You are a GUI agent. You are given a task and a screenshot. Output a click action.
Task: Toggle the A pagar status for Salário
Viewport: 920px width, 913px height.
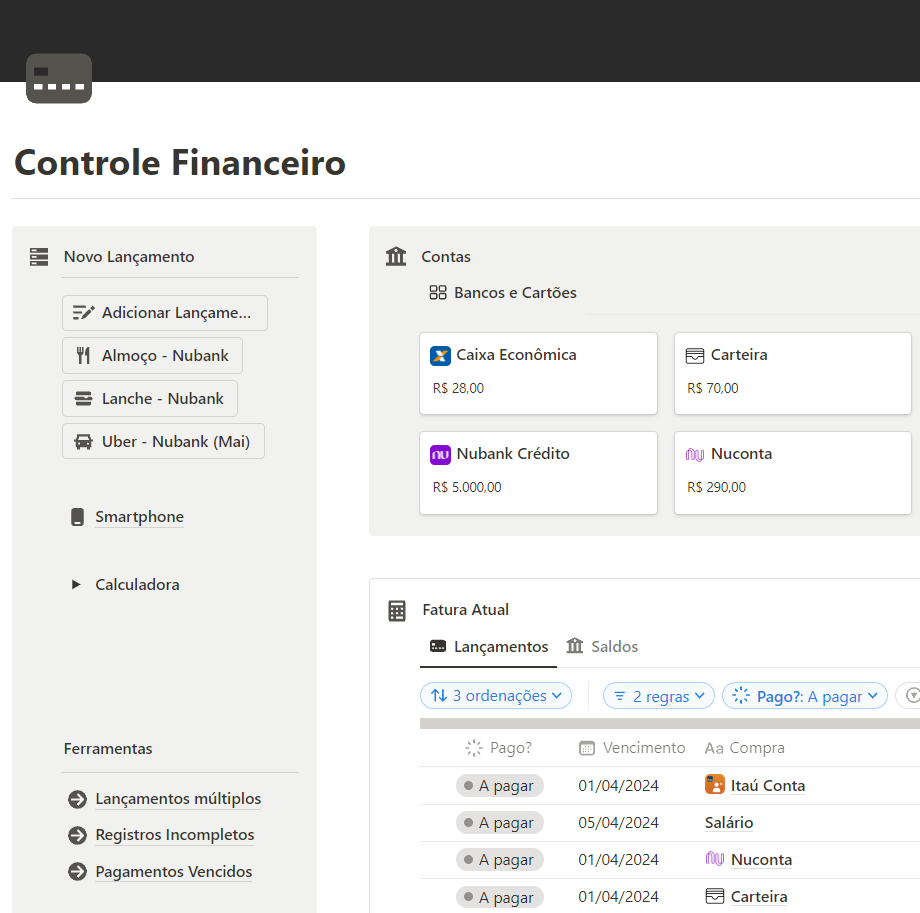tap(499, 823)
